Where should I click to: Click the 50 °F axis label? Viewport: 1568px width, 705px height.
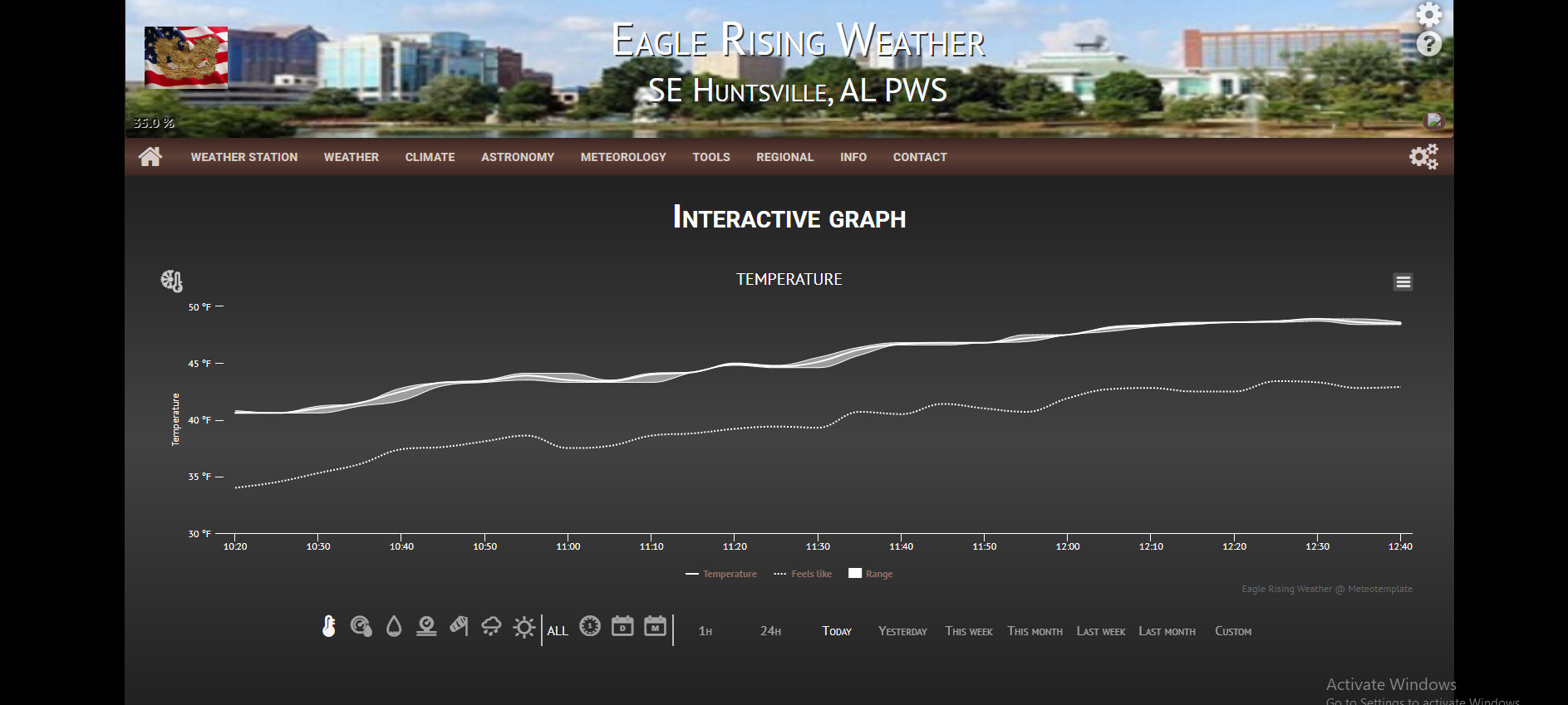199,307
